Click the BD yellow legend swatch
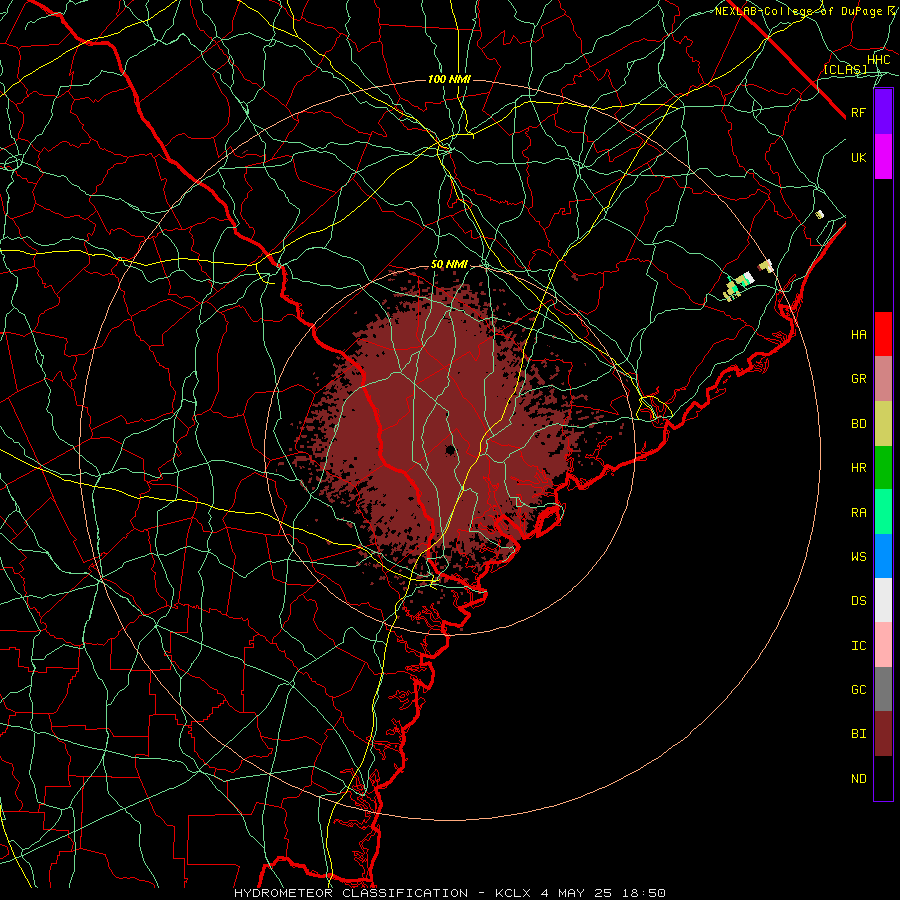Screen dimensions: 900x900 pyautogui.click(x=883, y=424)
